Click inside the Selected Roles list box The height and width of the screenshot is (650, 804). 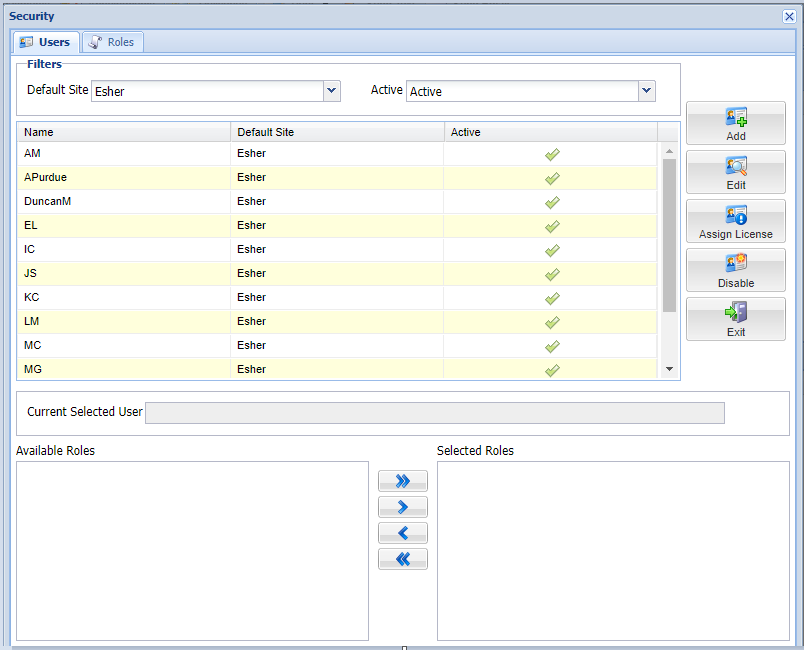(613, 551)
